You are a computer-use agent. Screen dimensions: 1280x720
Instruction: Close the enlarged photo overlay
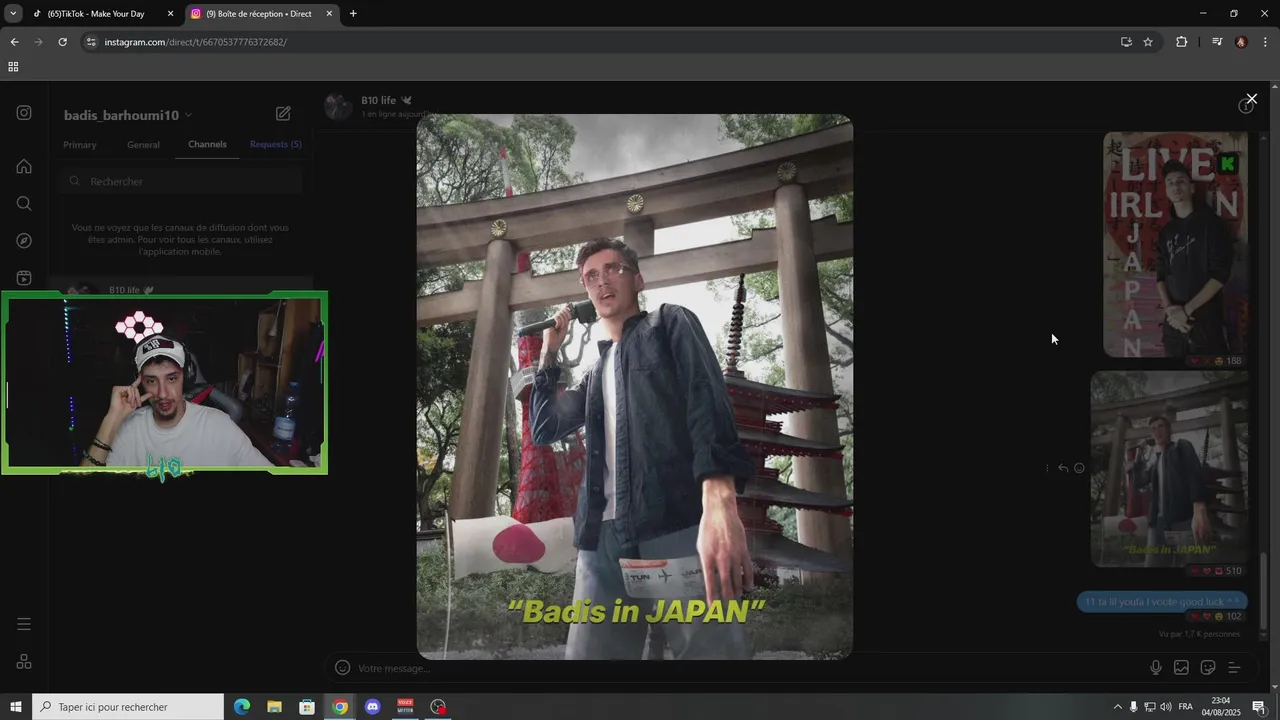click(1251, 99)
